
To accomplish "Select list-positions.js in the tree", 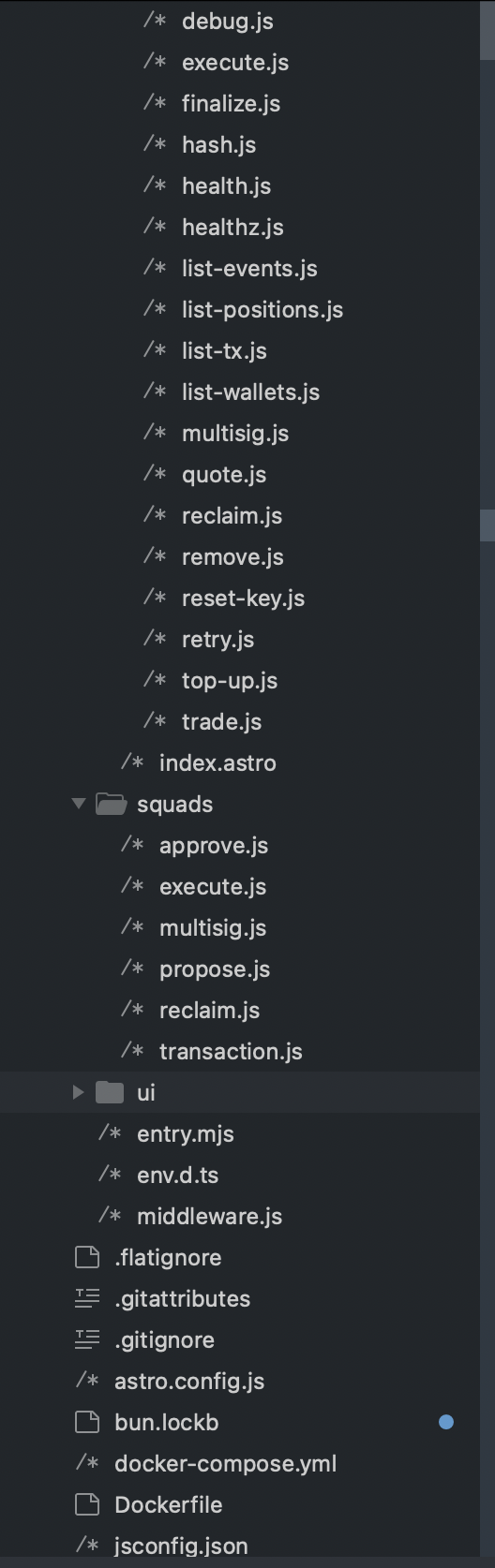I will tap(262, 309).
